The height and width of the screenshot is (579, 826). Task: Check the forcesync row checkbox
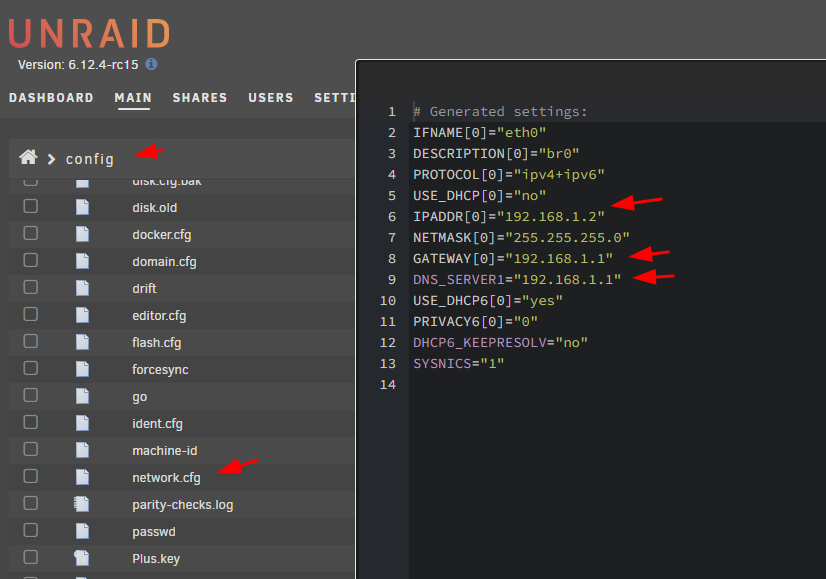[31, 368]
